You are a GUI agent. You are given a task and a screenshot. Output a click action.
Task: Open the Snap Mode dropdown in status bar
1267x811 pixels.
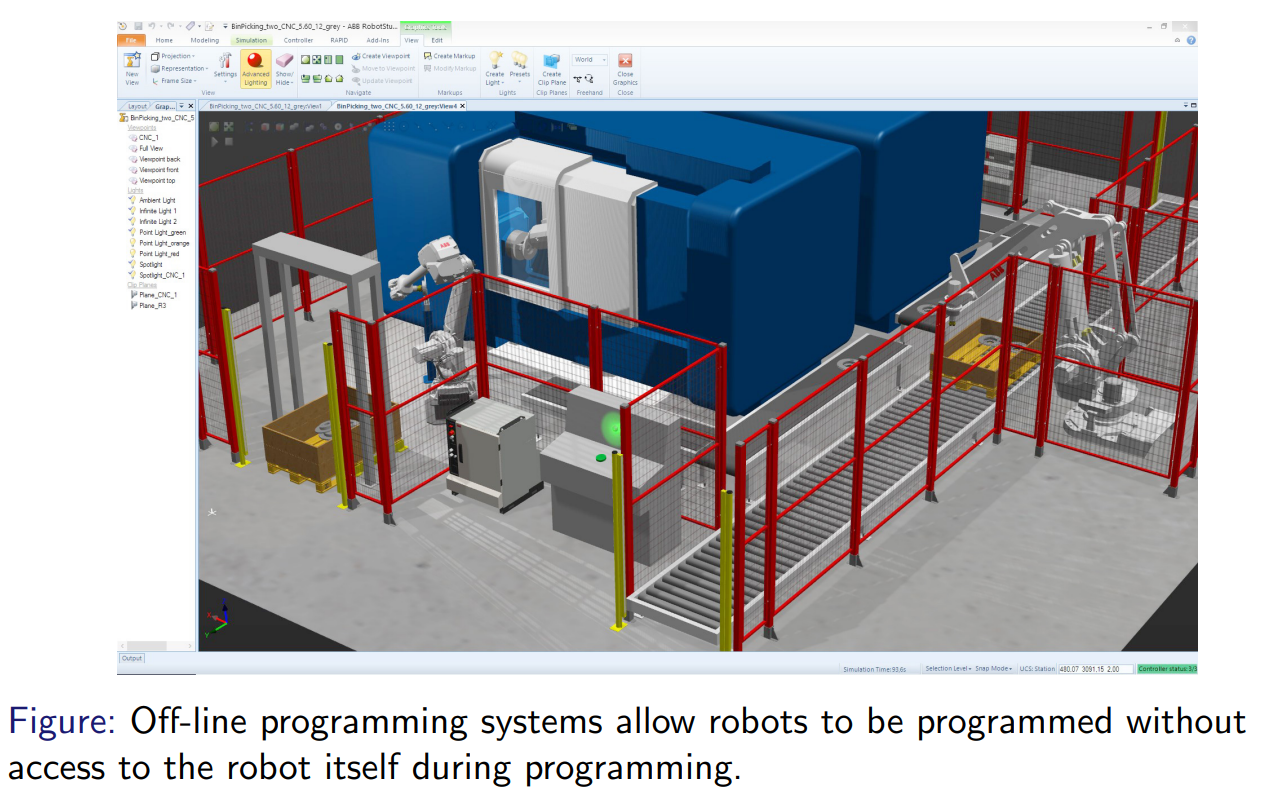click(994, 668)
